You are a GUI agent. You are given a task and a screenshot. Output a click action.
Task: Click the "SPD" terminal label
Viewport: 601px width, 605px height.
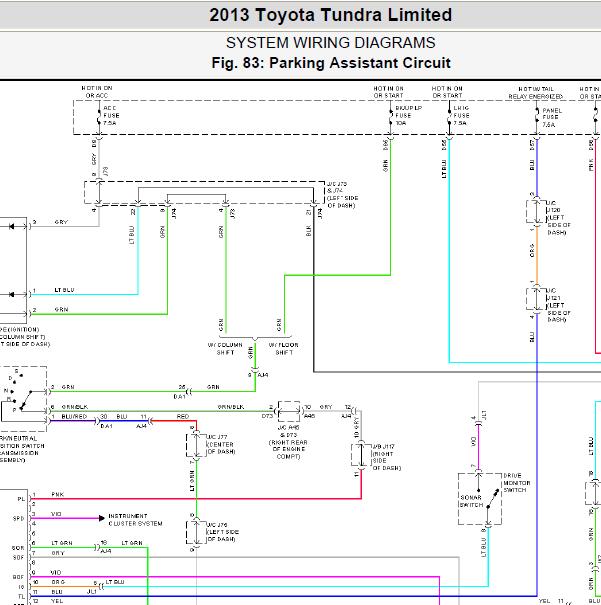tap(19, 518)
